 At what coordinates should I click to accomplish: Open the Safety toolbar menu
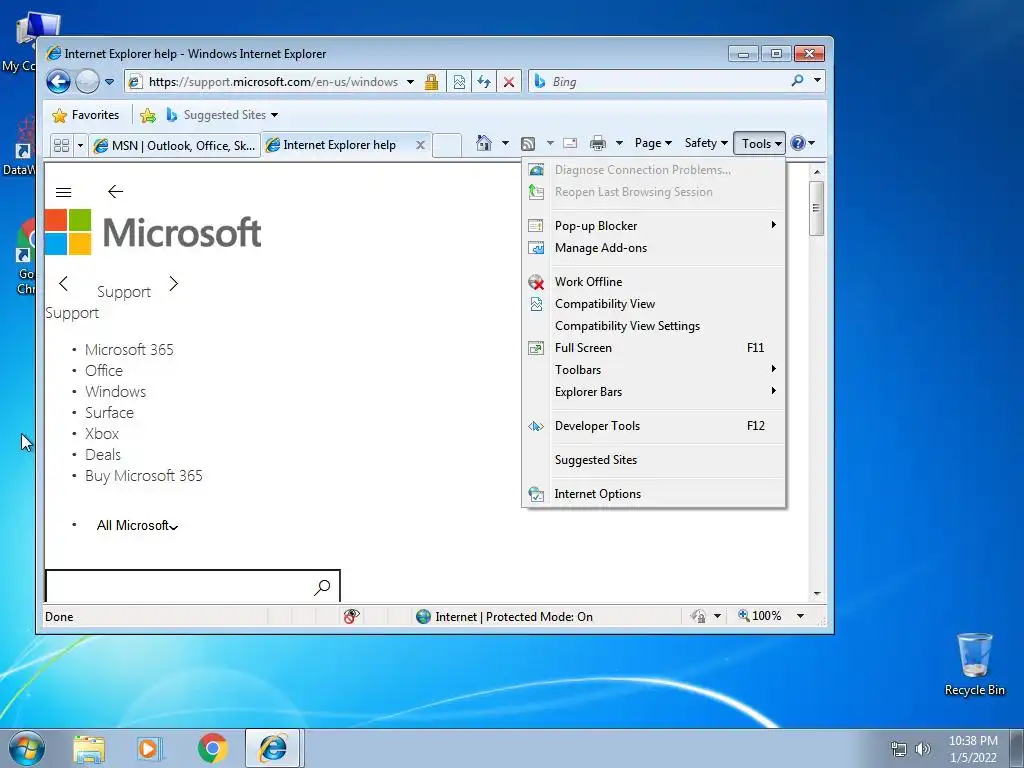coord(705,143)
